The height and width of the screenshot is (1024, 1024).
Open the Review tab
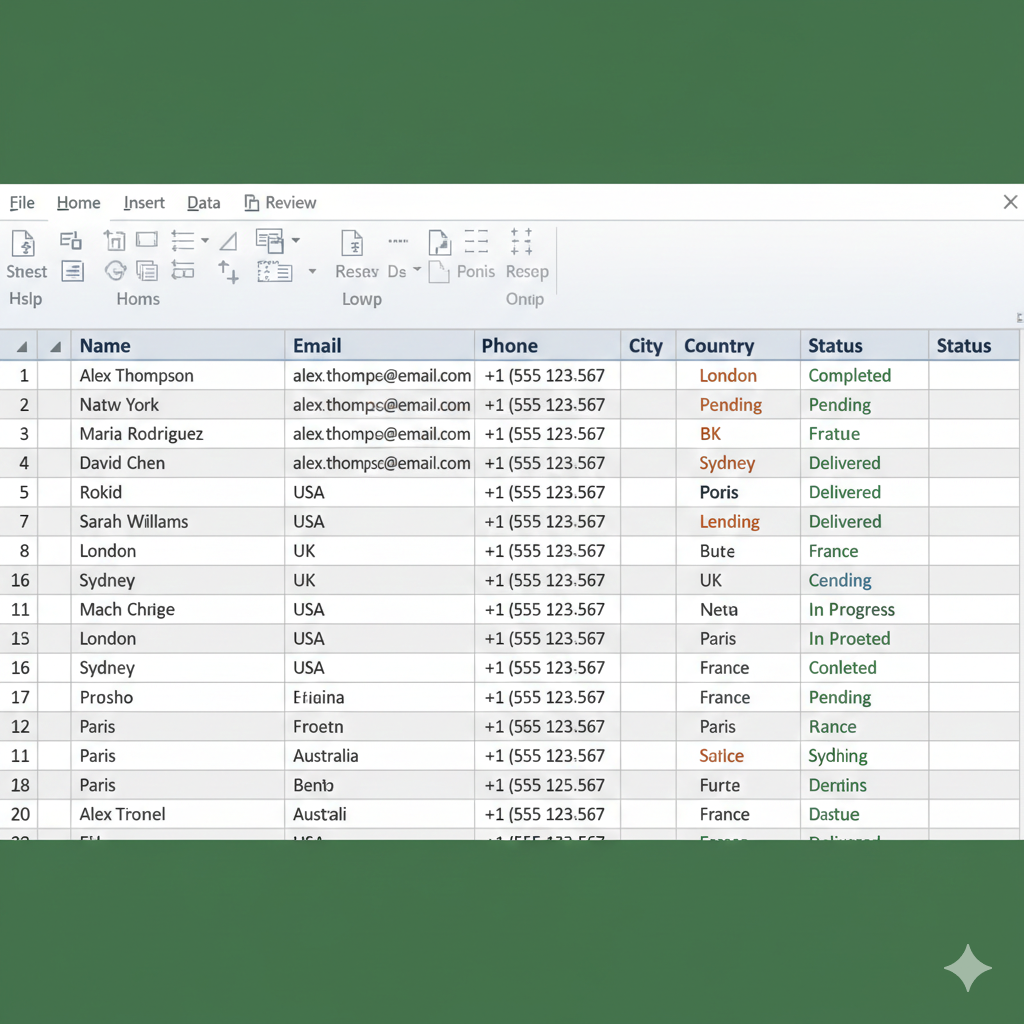point(280,203)
